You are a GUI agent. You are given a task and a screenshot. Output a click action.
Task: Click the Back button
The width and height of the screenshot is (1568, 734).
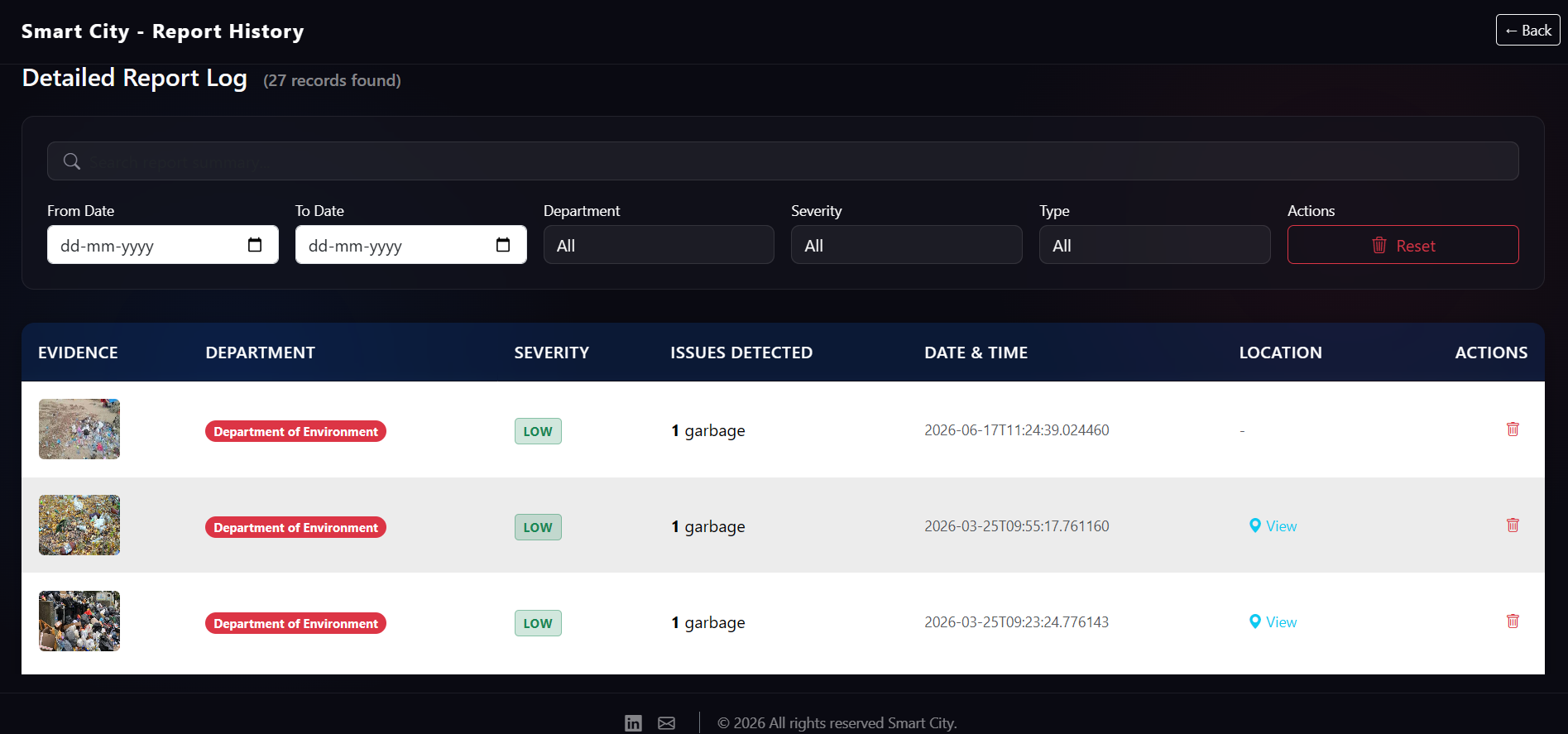point(1527,31)
